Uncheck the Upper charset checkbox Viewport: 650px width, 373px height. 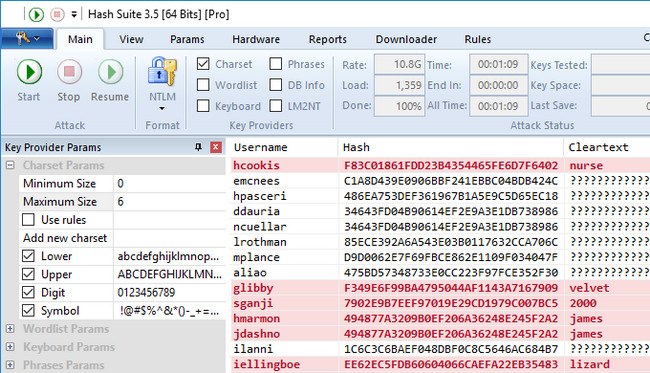click(28, 274)
